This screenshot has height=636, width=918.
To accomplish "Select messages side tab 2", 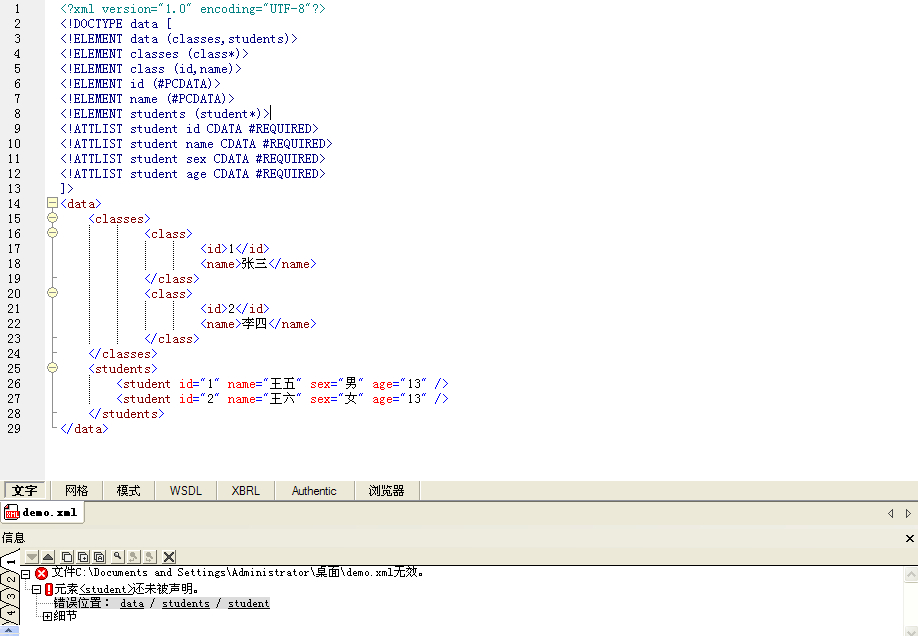I will click(9, 579).
